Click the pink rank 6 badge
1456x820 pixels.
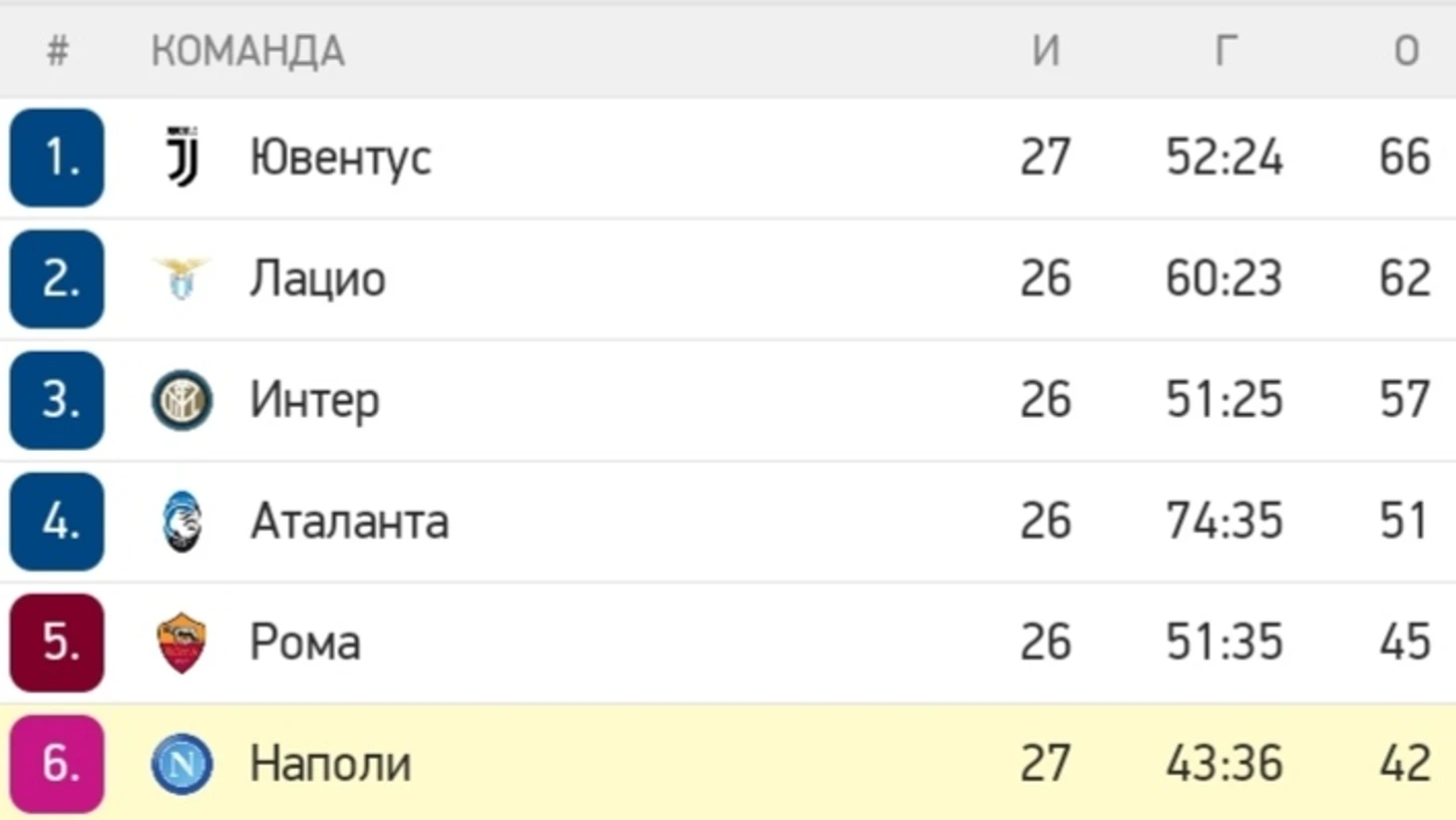pos(57,764)
